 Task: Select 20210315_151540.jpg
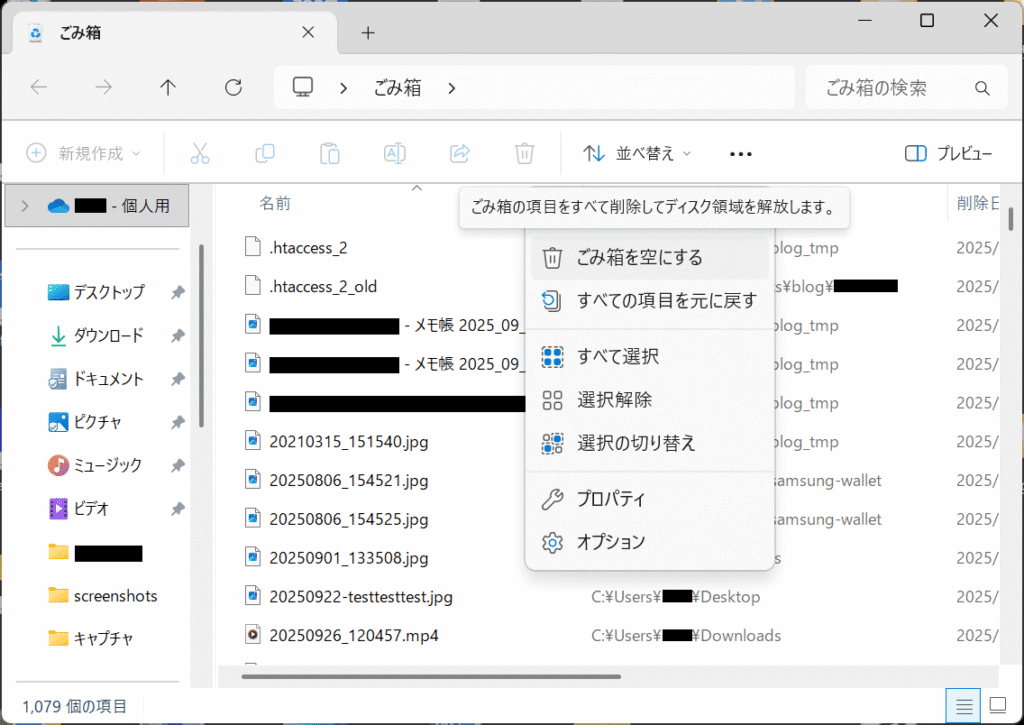(x=349, y=442)
